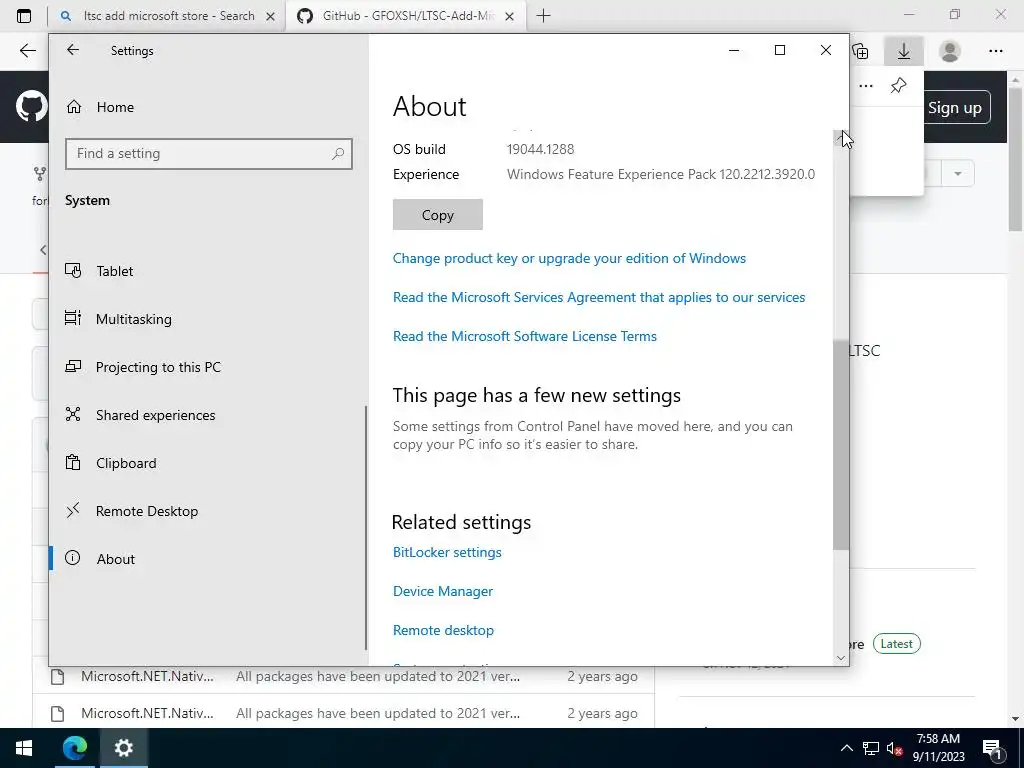The image size is (1024, 768).
Task: Switch to the GitHub GFOXSH tab
Action: coord(406,16)
